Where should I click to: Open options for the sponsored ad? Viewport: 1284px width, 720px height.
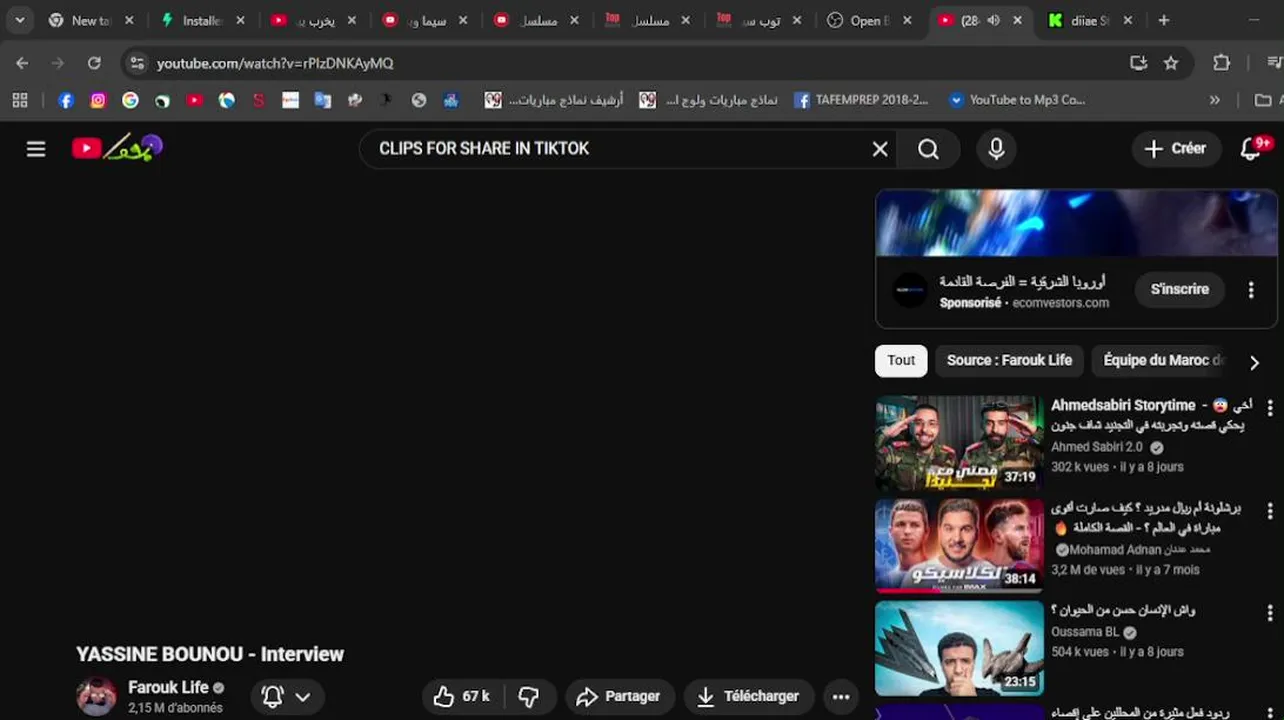1251,290
